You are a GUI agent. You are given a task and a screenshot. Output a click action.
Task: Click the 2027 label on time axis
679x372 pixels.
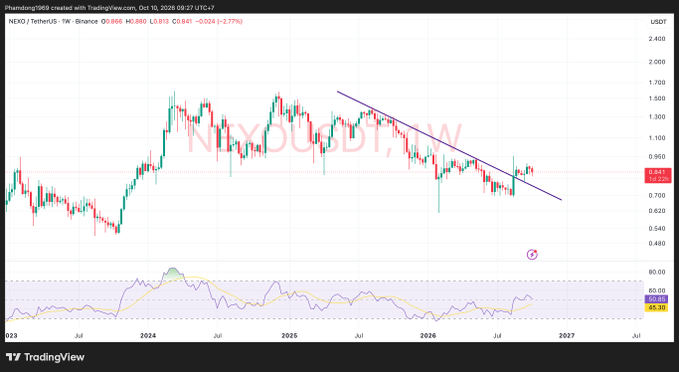tap(567, 336)
